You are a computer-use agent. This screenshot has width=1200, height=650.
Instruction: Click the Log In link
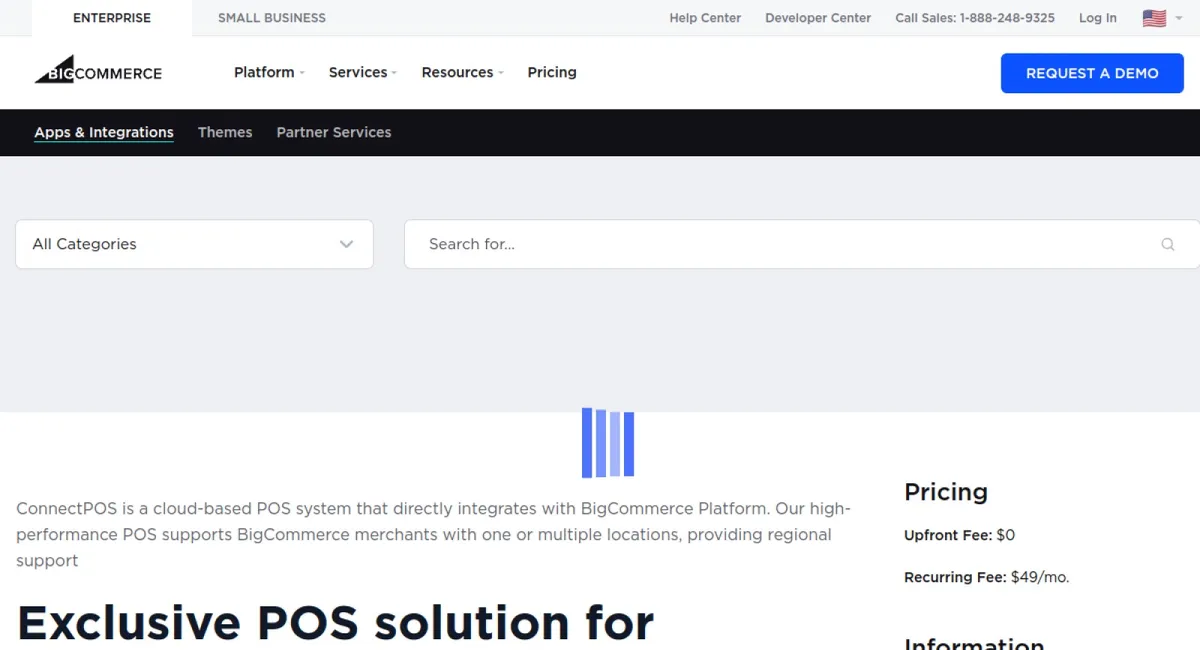[x=1098, y=18]
